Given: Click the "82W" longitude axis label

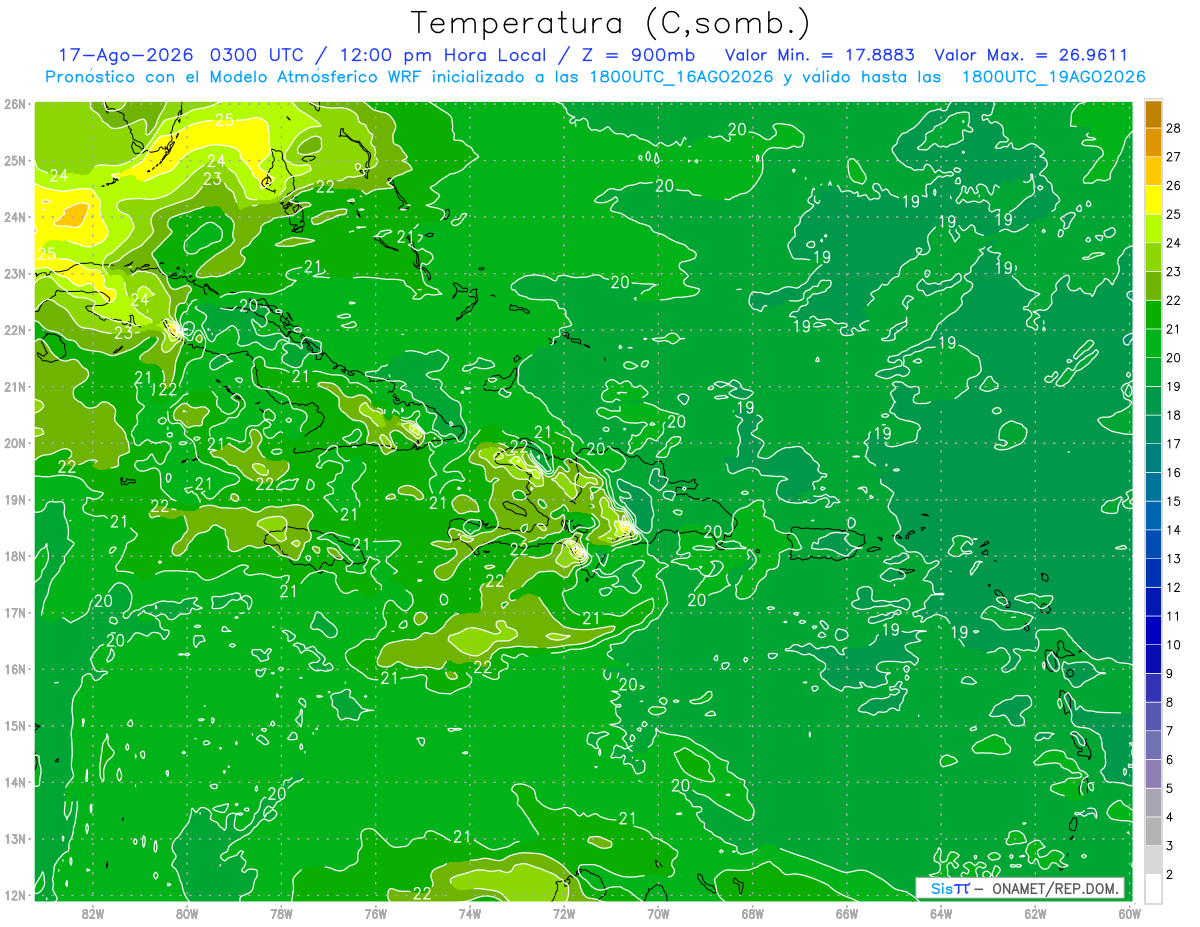Looking at the screenshot, I should coord(92,913).
